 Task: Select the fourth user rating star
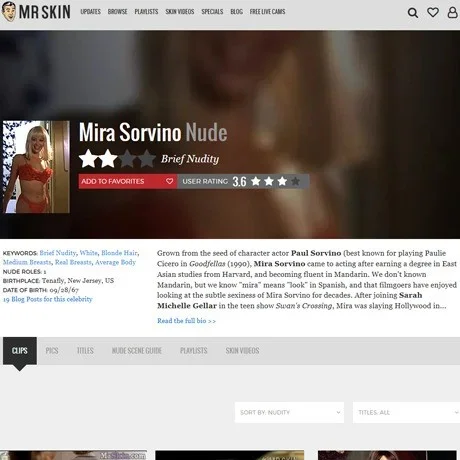click(295, 181)
